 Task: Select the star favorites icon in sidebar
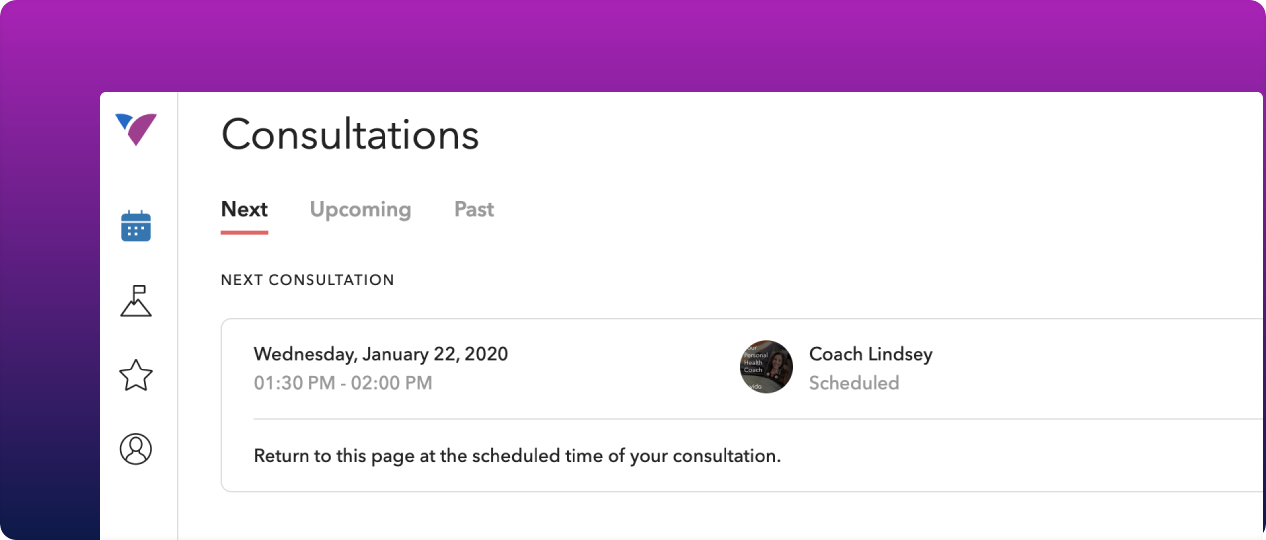(136, 376)
